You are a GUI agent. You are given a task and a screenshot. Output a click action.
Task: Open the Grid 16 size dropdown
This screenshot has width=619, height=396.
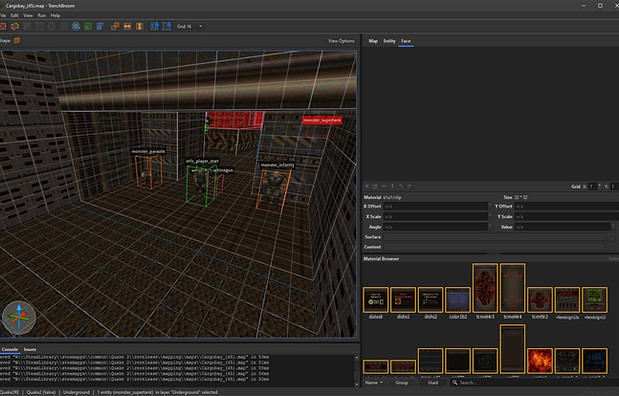point(190,26)
